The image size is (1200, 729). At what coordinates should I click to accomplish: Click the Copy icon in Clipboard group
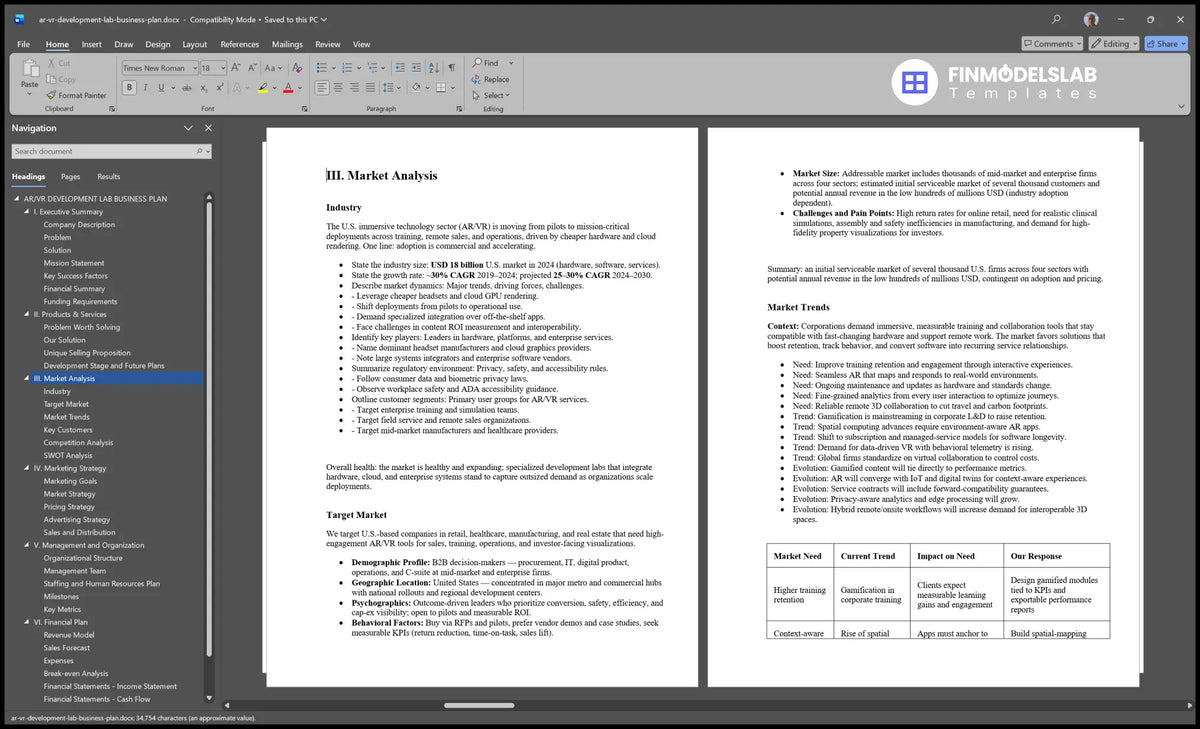click(51, 79)
